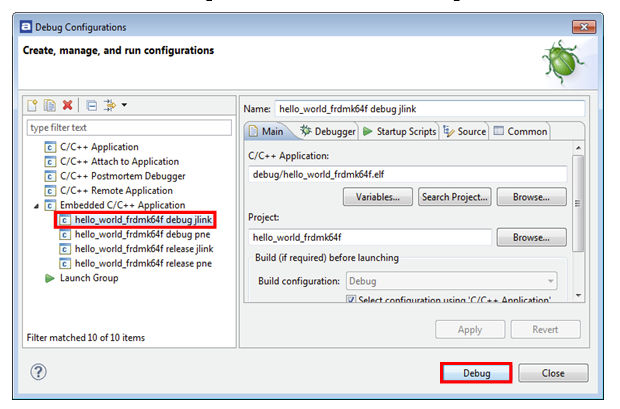
Task: Click the Collapse All icon
Action: pos(91,105)
